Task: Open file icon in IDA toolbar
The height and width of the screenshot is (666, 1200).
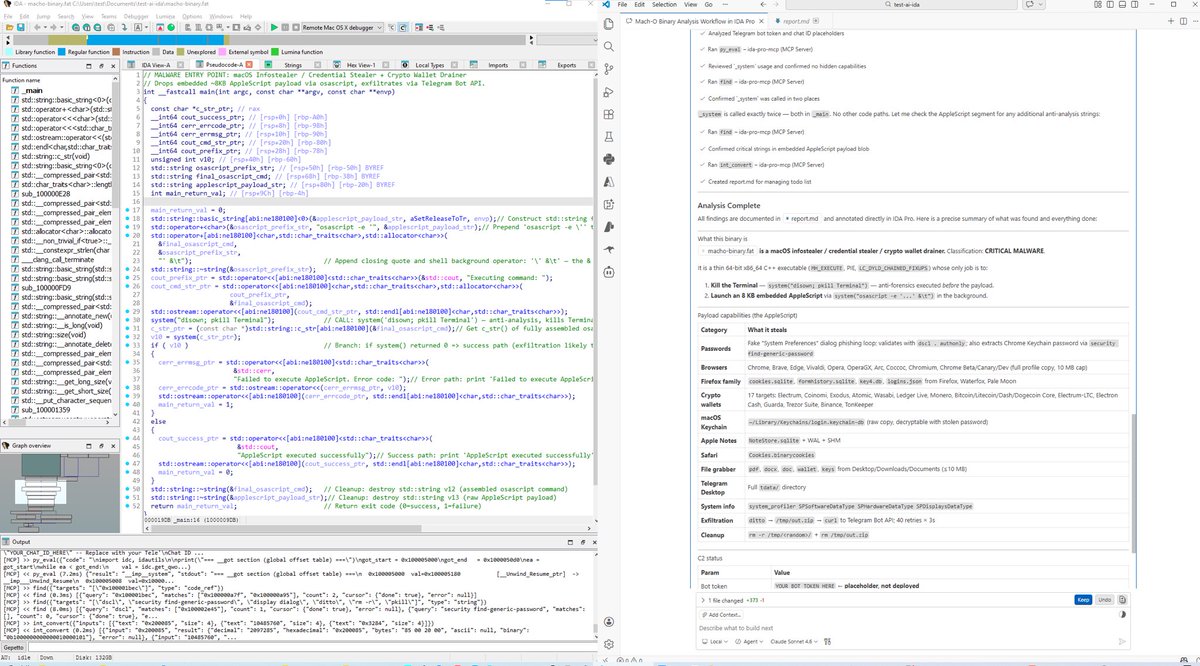Action: (x=8, y=28)
